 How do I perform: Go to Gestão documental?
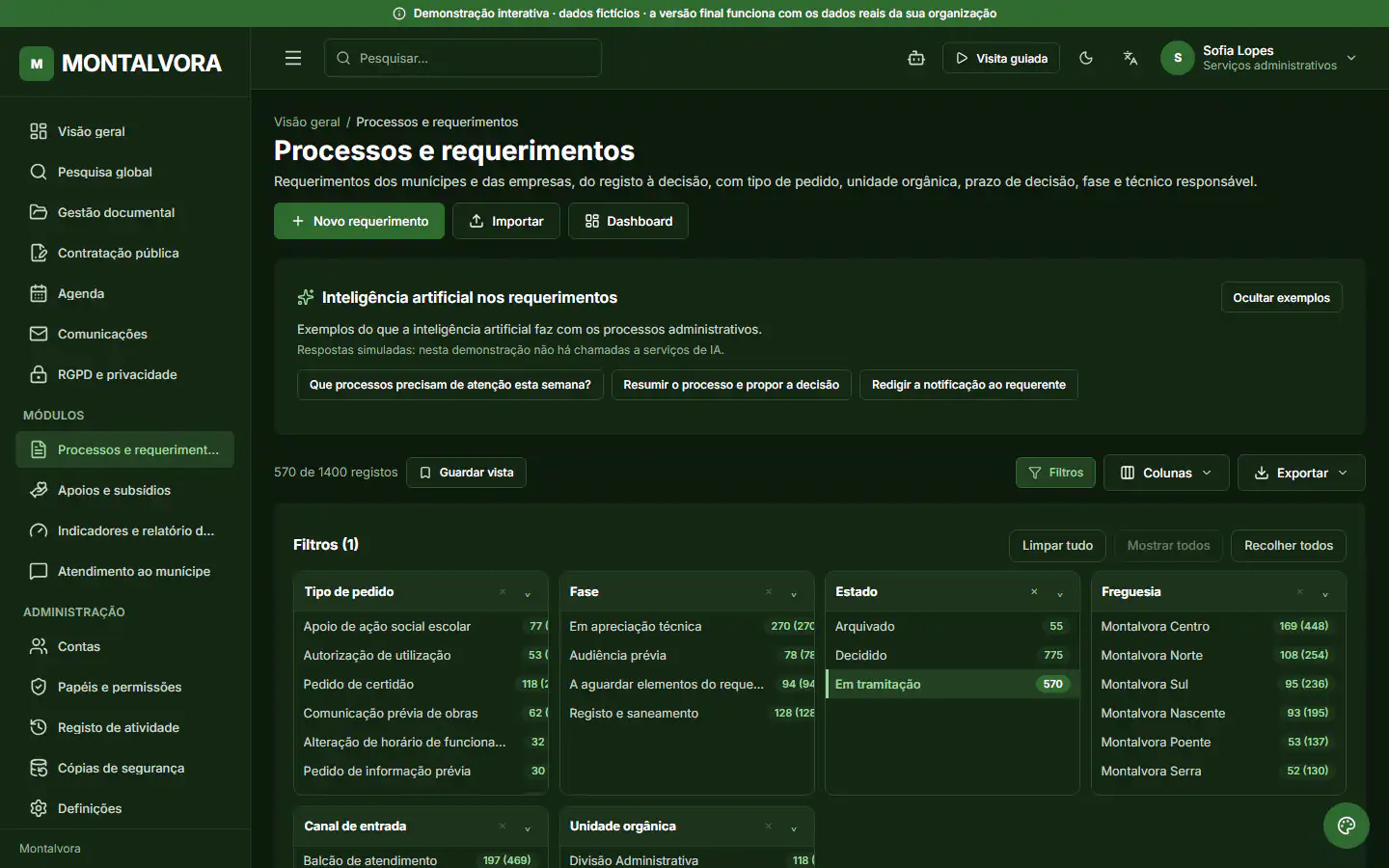[125, 212]
